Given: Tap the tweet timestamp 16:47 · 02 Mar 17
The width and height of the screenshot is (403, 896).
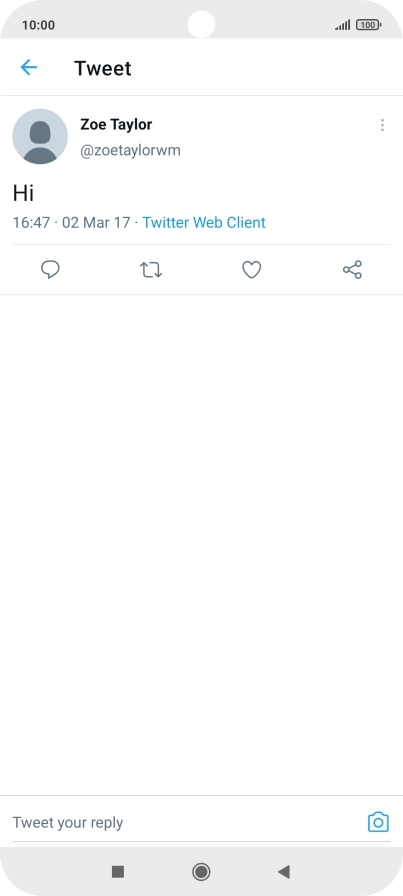Looking at the screenshot, I should tap(71, 223).
